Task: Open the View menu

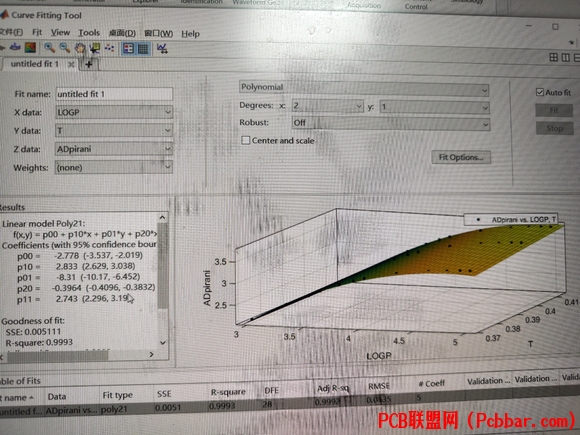Action: 60,33
